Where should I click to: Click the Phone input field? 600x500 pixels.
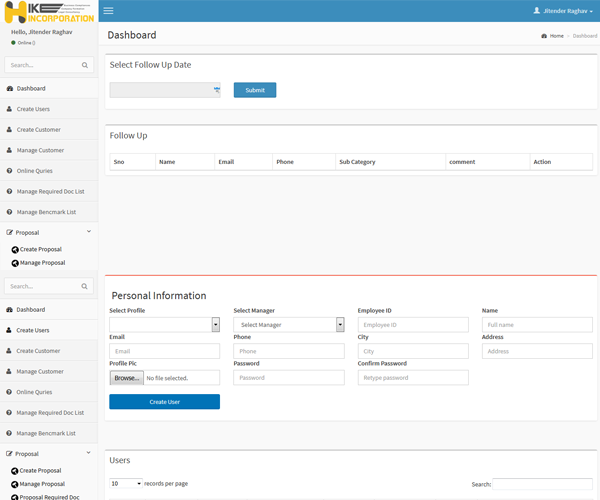[289, 351]
